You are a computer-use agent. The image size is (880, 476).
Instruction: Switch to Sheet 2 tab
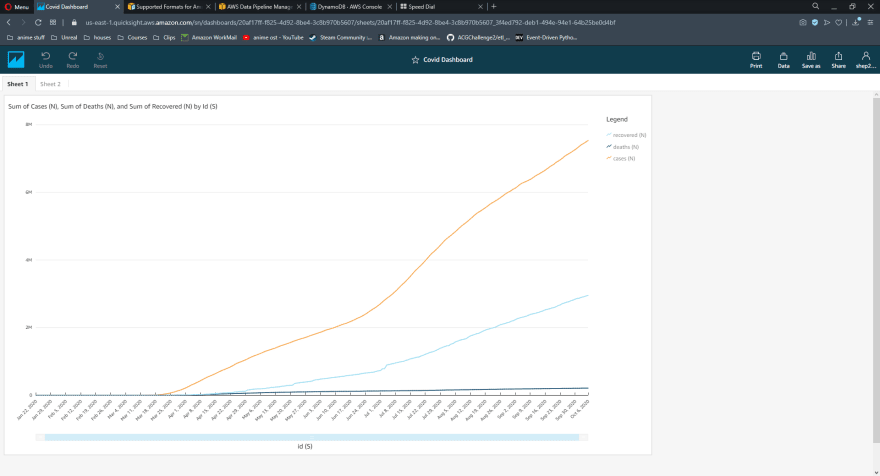coord(50,84)
